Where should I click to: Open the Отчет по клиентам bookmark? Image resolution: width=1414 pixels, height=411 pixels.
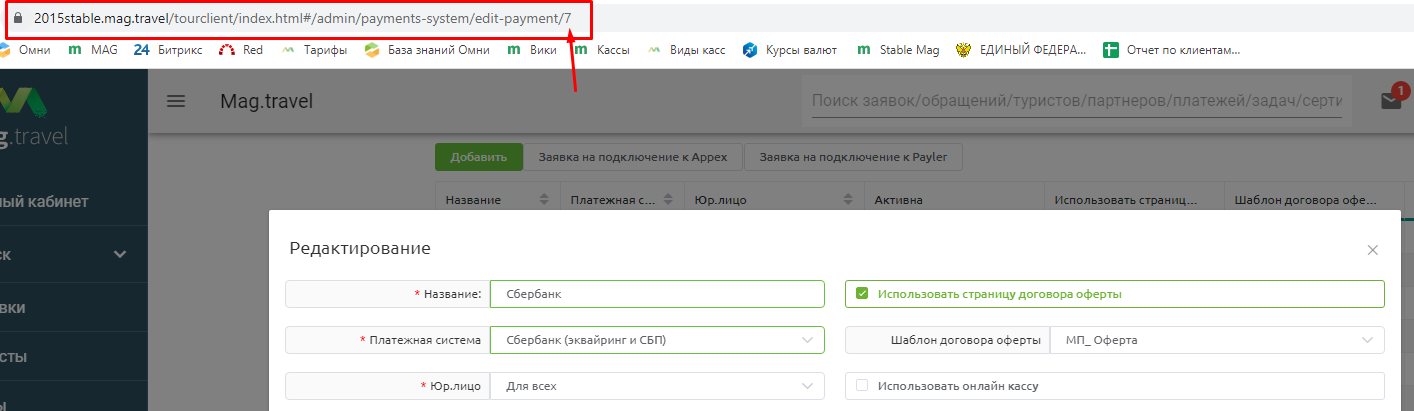[x=1171, y=49]
